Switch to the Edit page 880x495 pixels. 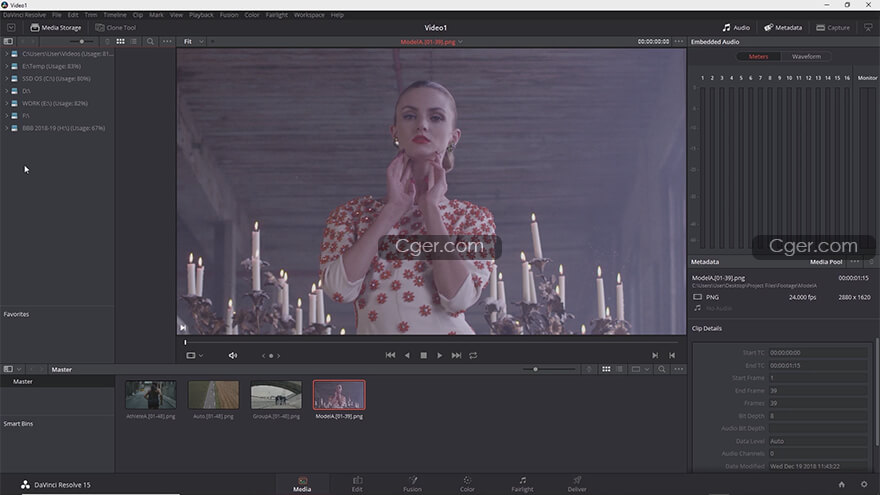(357, 484)
